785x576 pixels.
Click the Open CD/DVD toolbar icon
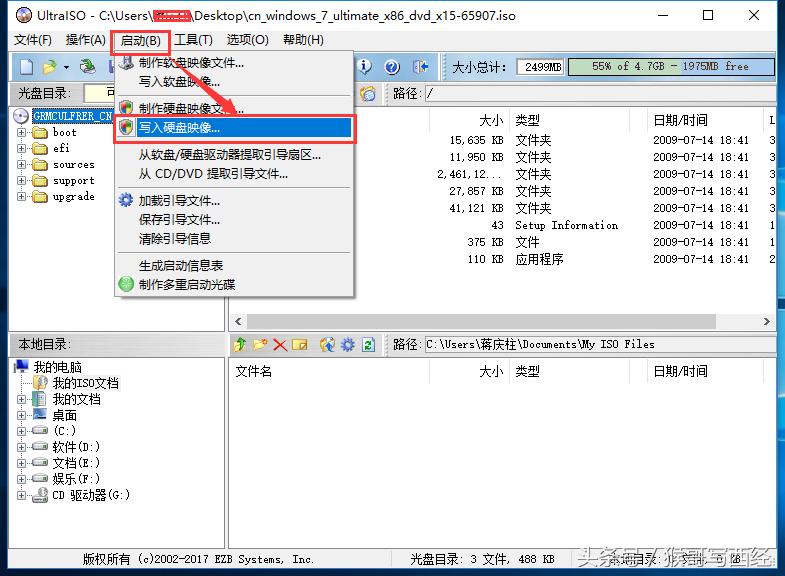[x=88, y=67]
